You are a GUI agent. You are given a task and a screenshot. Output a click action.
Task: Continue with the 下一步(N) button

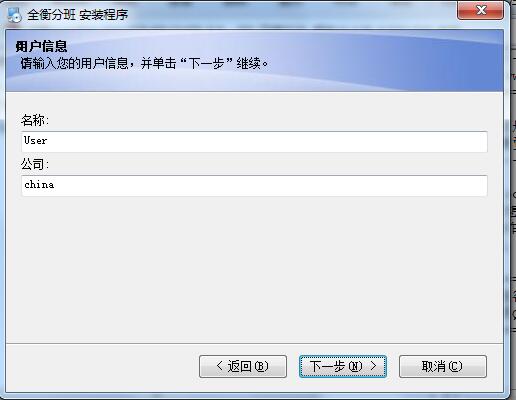click(343, 366)
